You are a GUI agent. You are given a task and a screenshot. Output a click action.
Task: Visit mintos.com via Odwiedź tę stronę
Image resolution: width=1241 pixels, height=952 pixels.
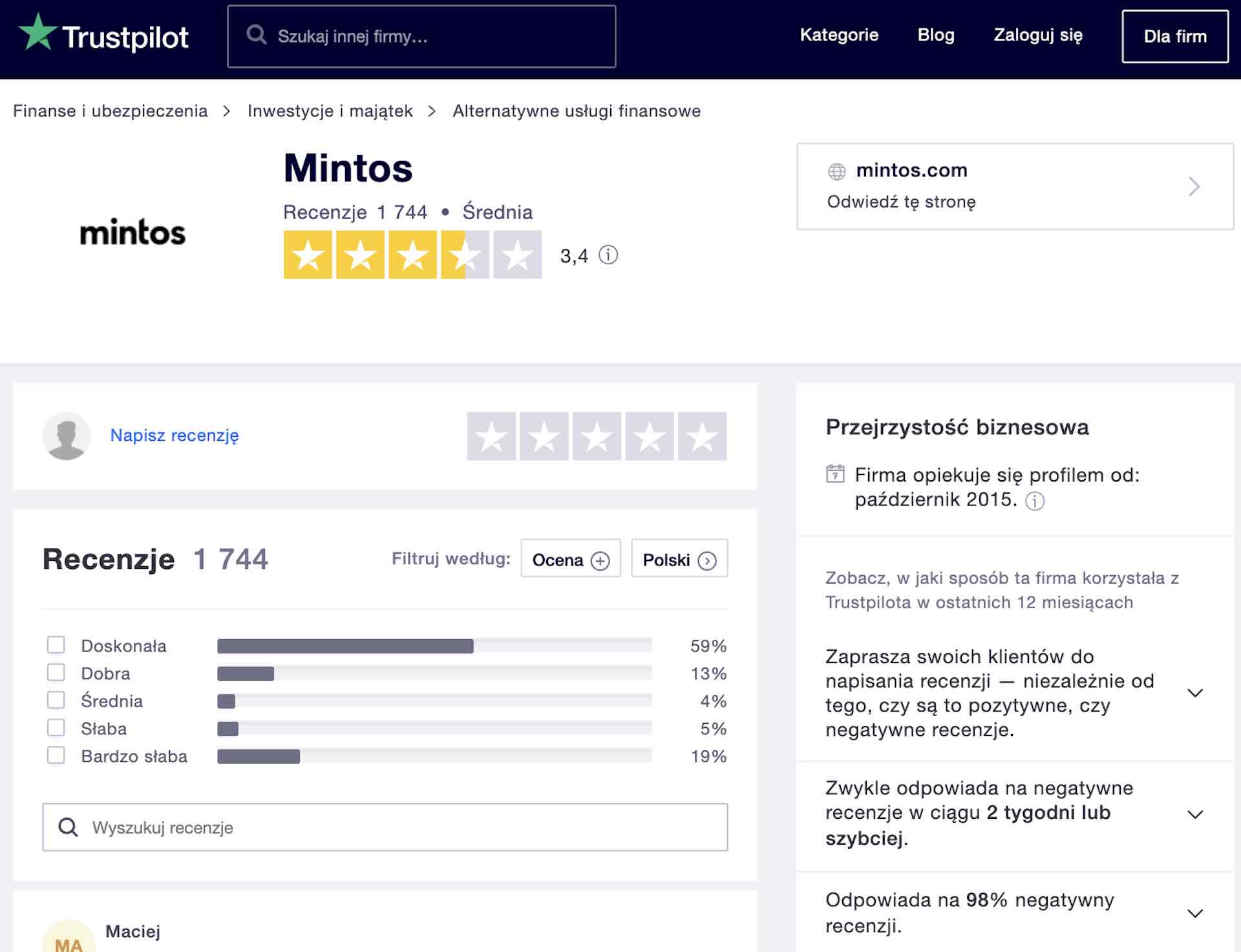[x=901, y=202]
